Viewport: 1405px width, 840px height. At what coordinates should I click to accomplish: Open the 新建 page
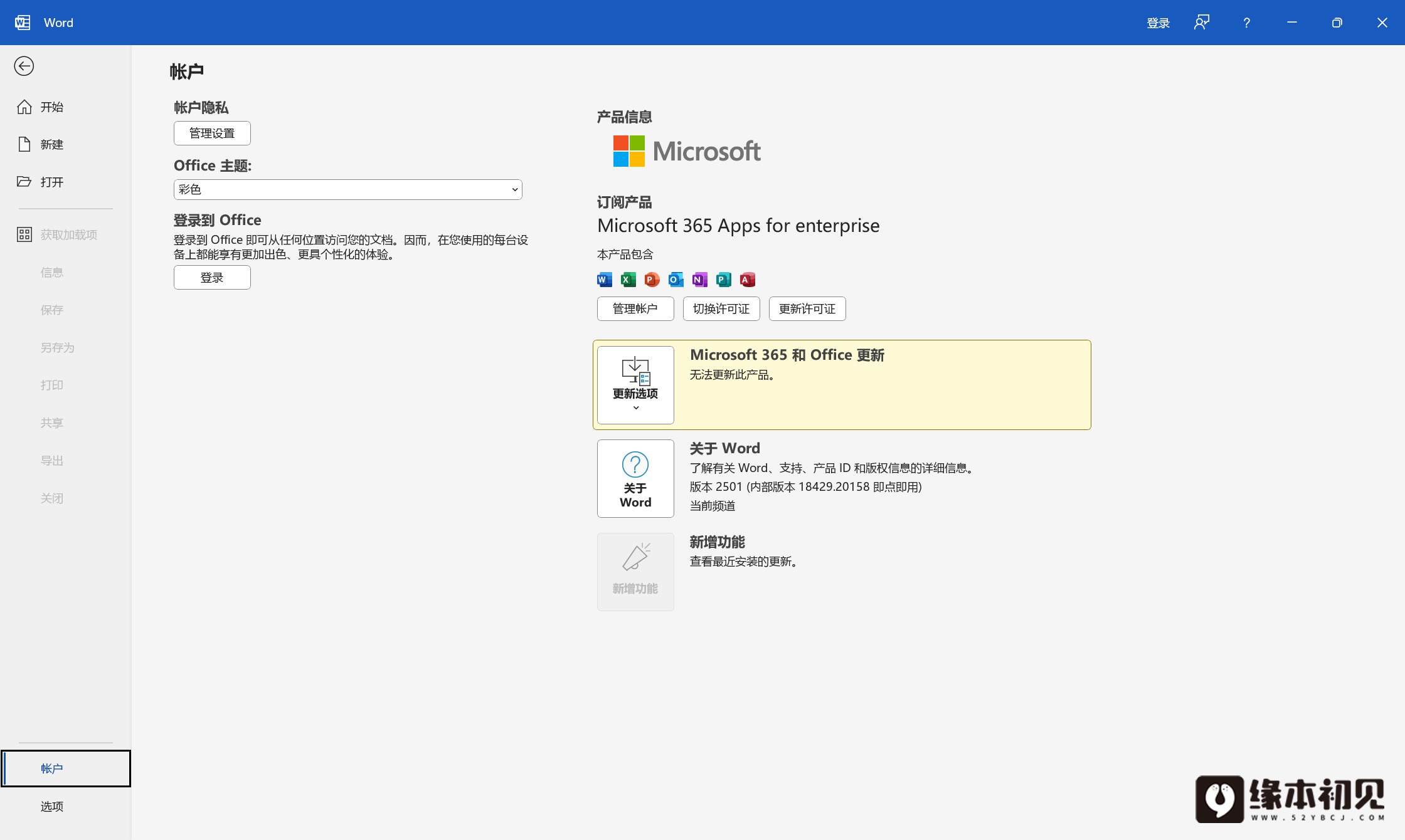coord(66,144)
